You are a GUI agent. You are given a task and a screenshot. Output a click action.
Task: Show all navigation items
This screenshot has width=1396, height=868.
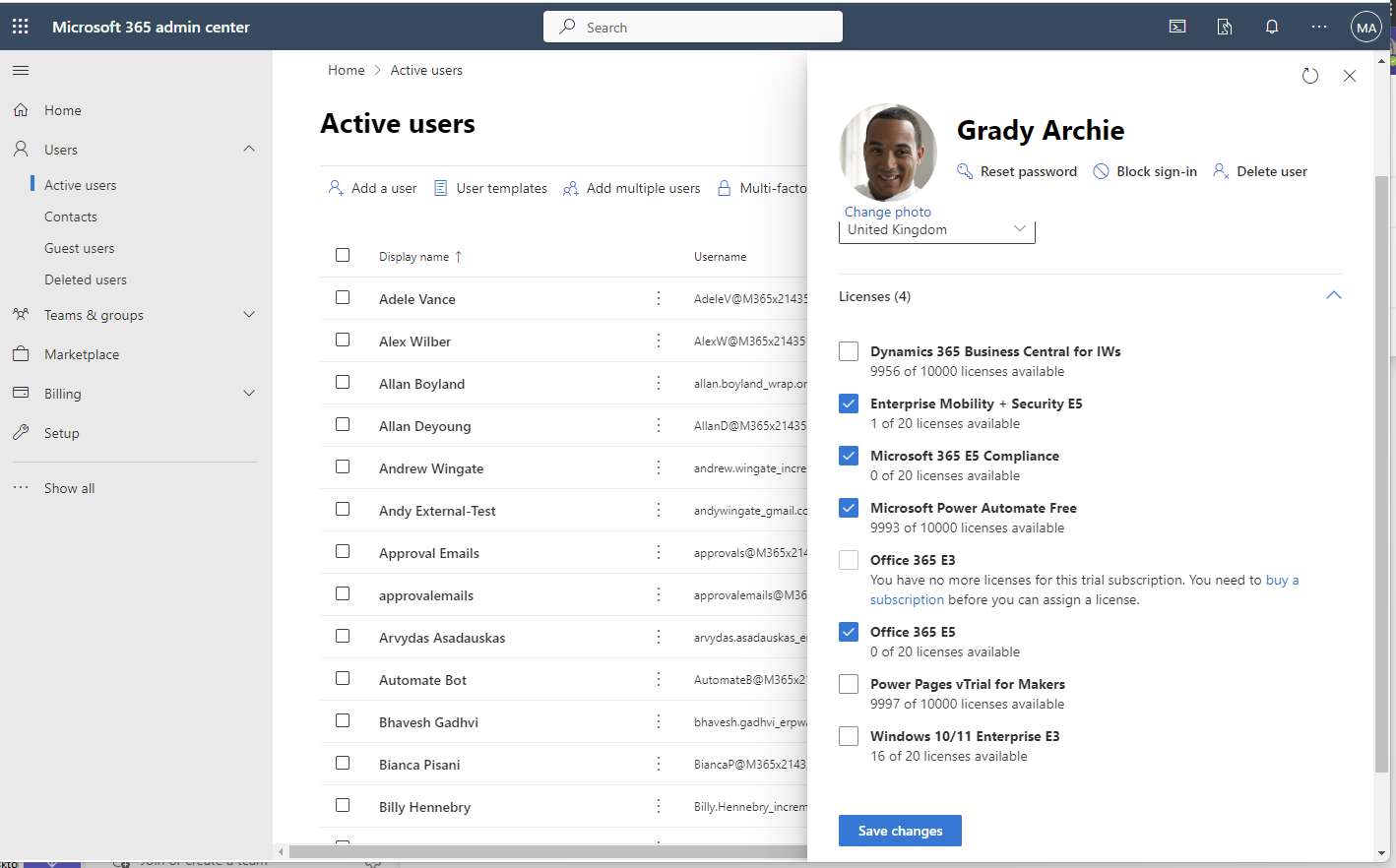click(69, 488)
